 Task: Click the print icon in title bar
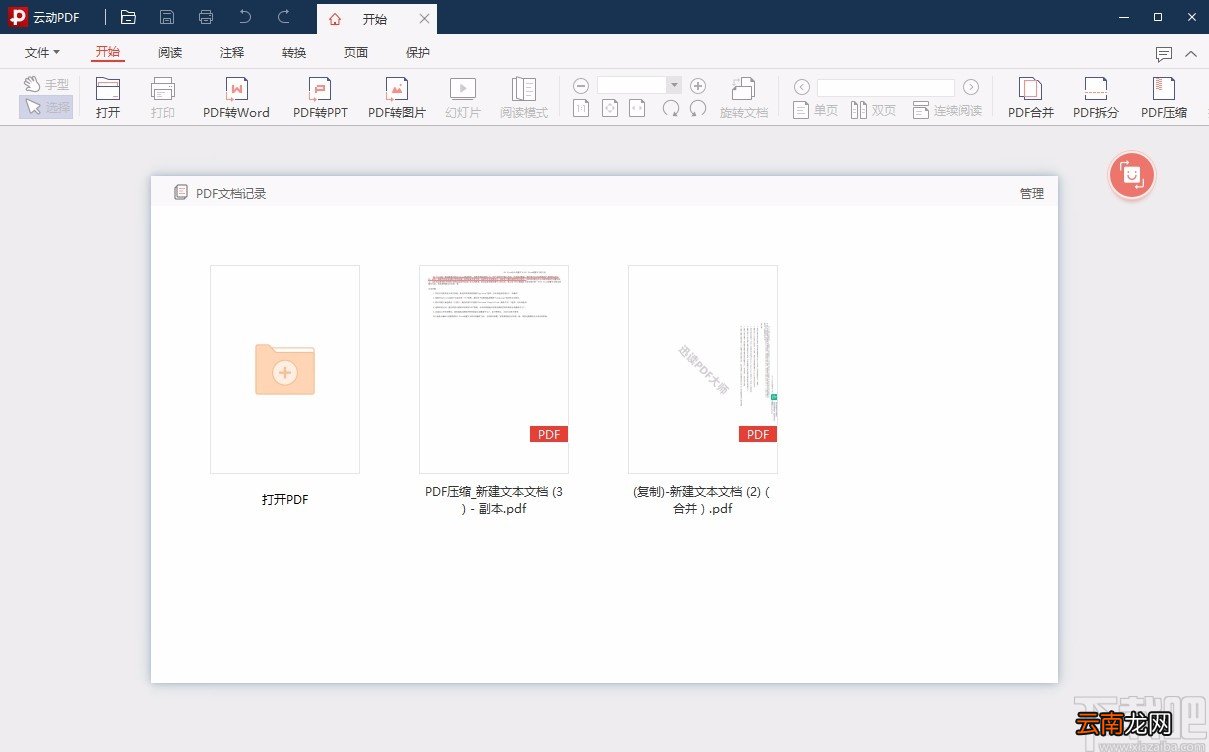206,17
